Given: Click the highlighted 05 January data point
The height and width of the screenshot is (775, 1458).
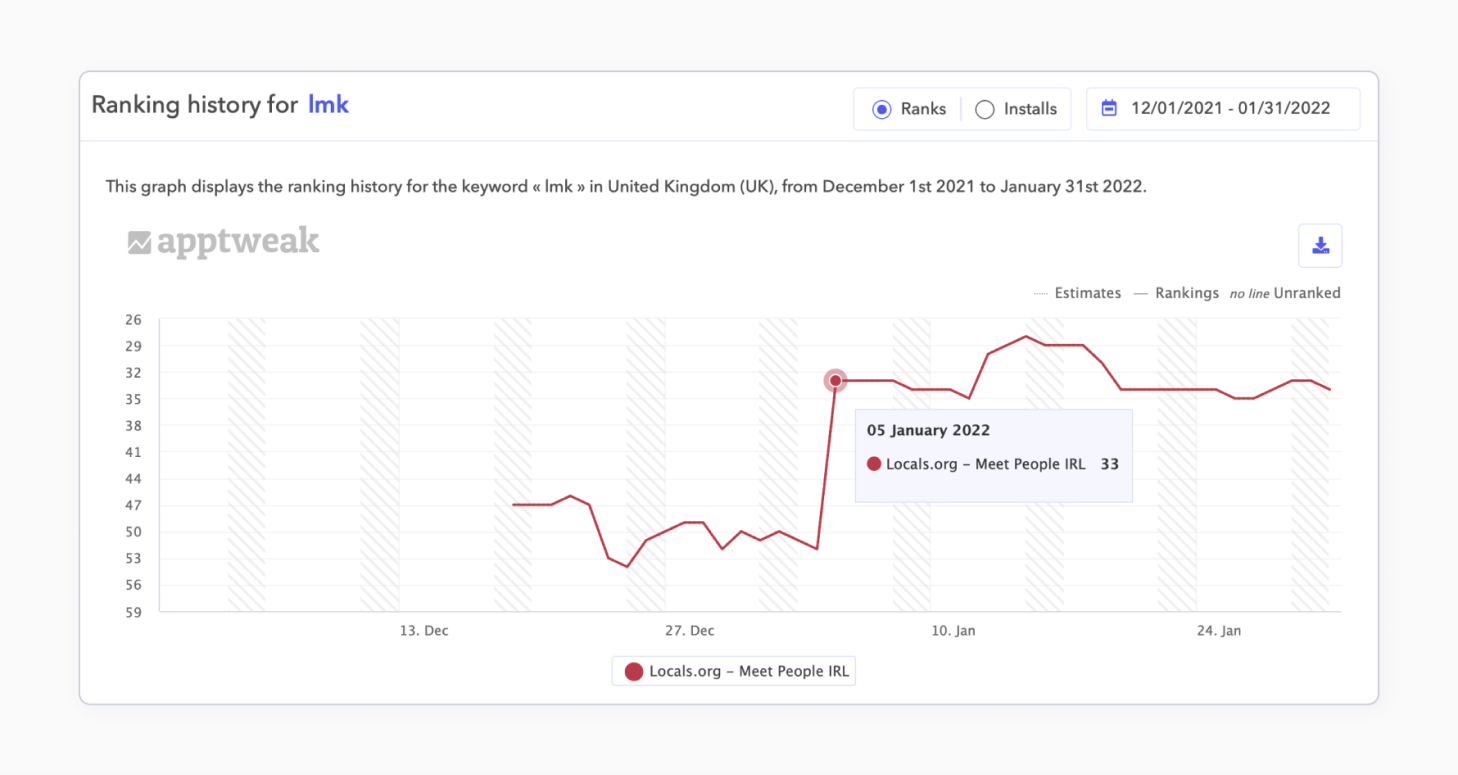Looking at the screenshot, I should (x=835, y=380).
